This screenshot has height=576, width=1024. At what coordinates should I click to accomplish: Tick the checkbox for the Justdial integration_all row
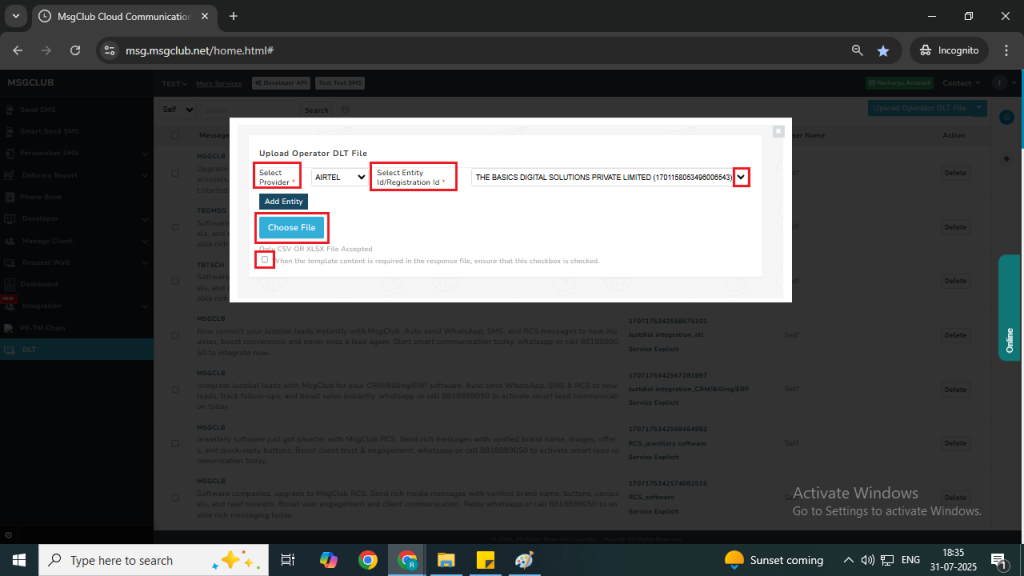click(175, 336)
